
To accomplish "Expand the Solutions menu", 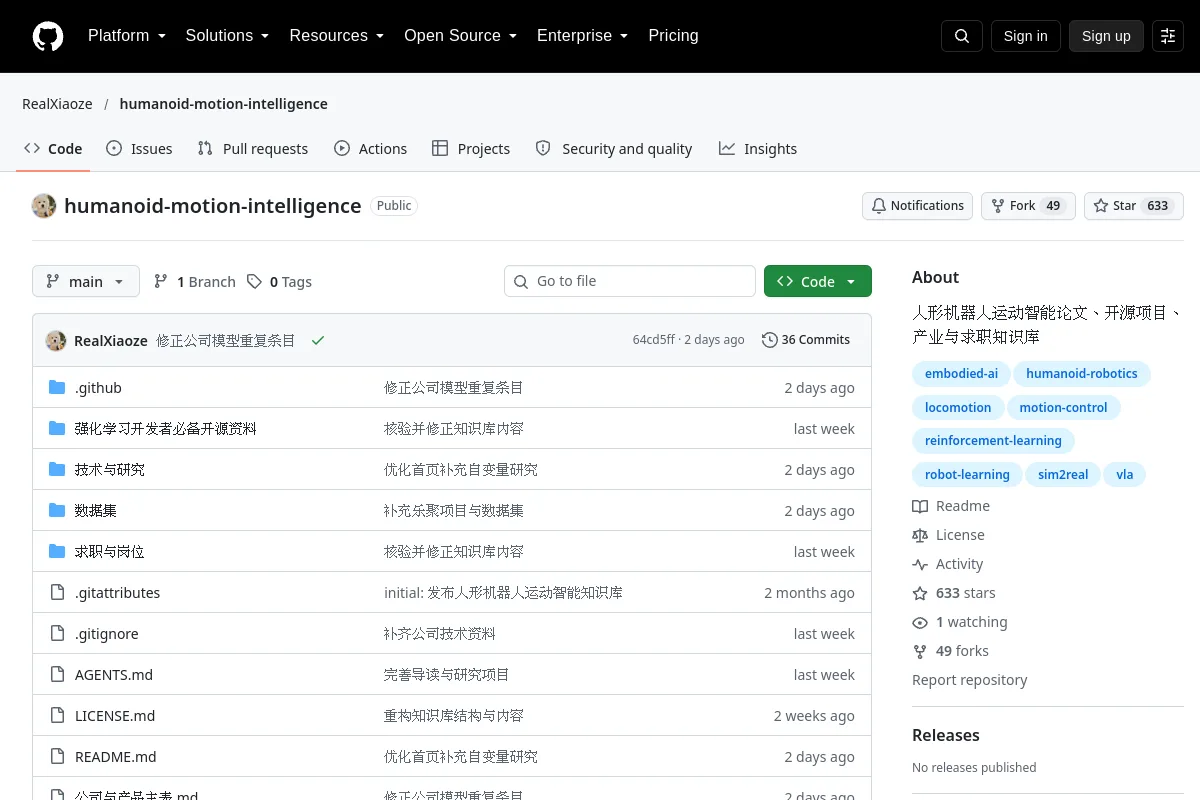I will click(227, 36).
